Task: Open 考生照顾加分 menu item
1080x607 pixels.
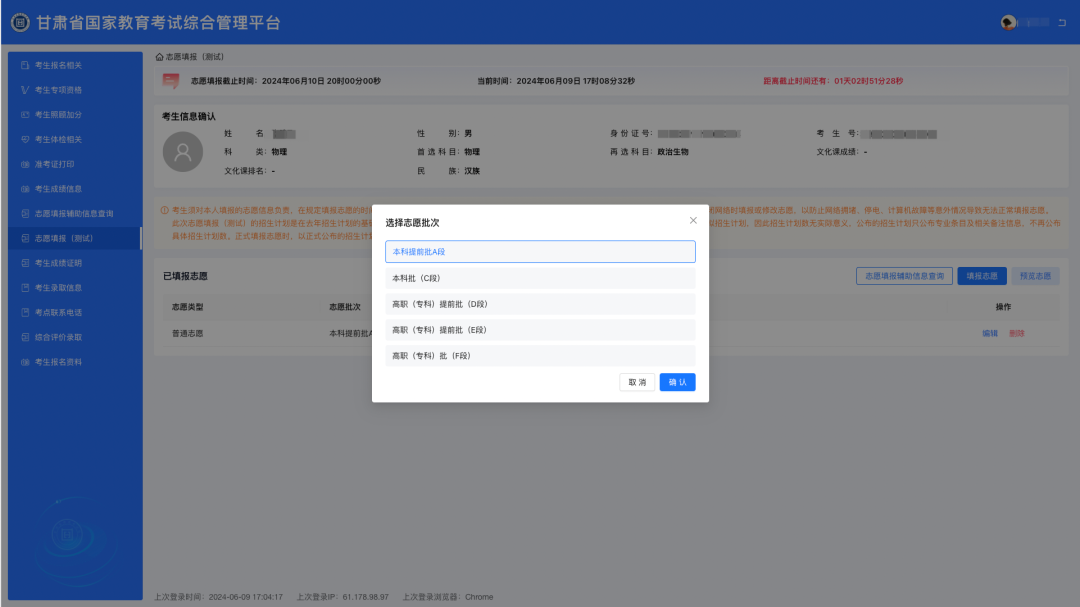Action: pyautogui.click(x=75, y=115)
